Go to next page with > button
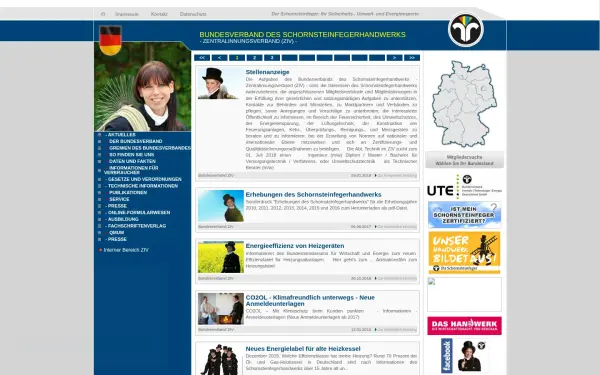The height and width of the screenshot is (375, 600). click(395, 58)
